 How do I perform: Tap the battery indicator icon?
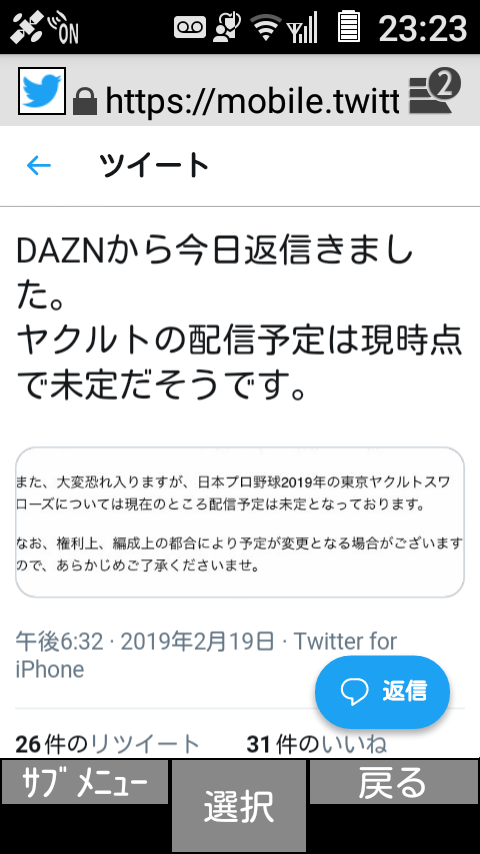(x=349, y=27)
